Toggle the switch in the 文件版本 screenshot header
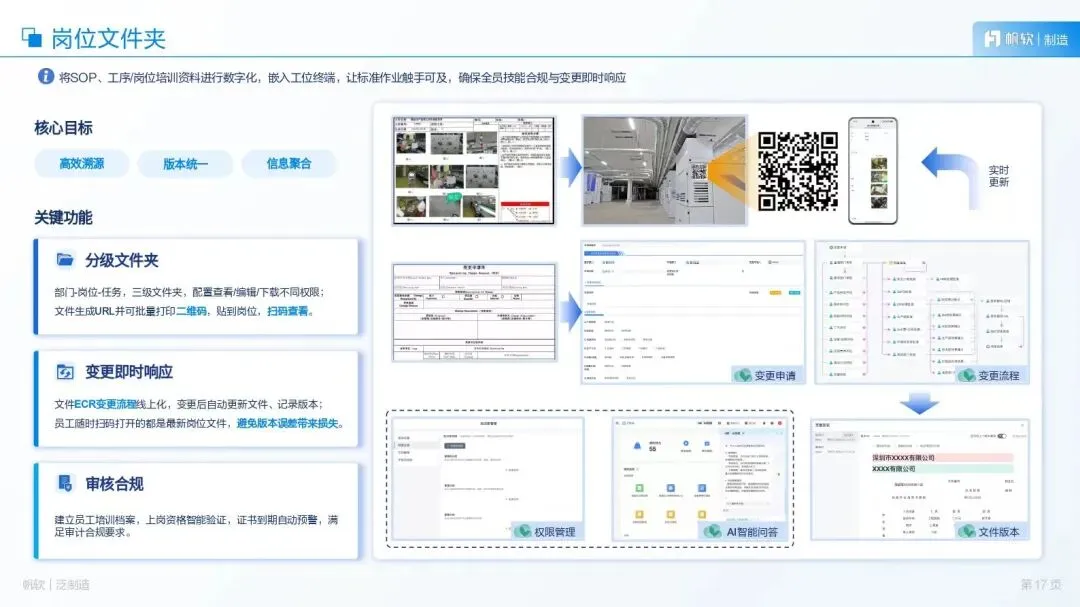The height and width of the screenshot is (607, 1080). 1002,436
